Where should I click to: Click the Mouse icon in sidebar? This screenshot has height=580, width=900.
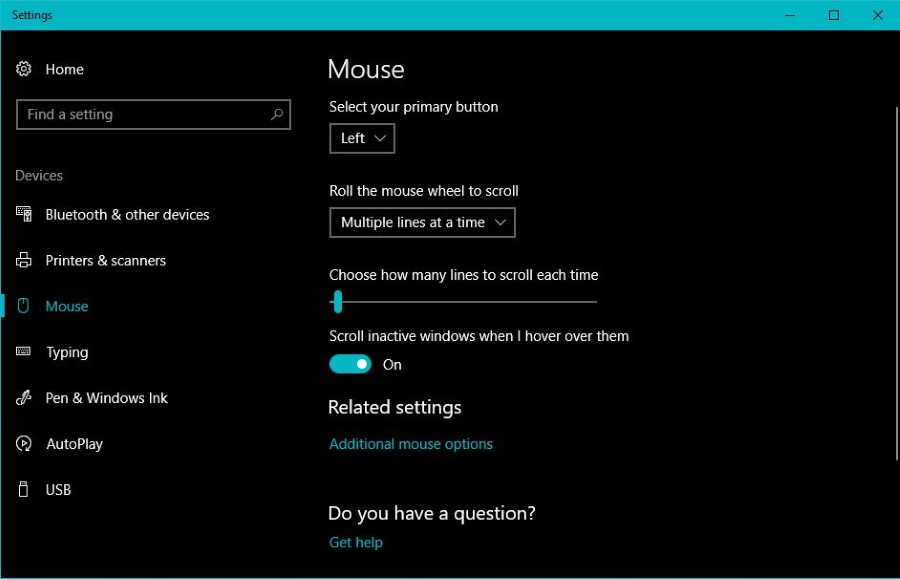coord(23,306)
